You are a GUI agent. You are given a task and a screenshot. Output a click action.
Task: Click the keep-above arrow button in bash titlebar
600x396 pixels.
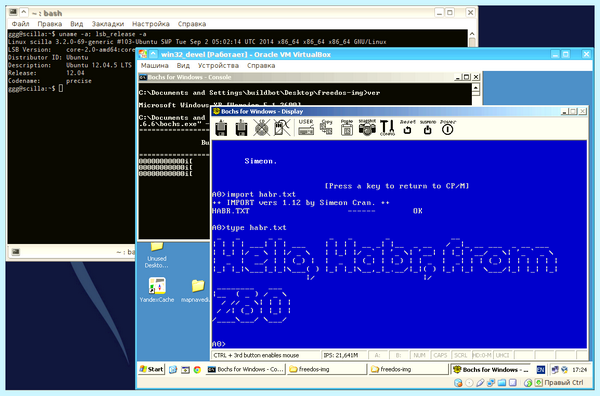(x=24, y=13)
